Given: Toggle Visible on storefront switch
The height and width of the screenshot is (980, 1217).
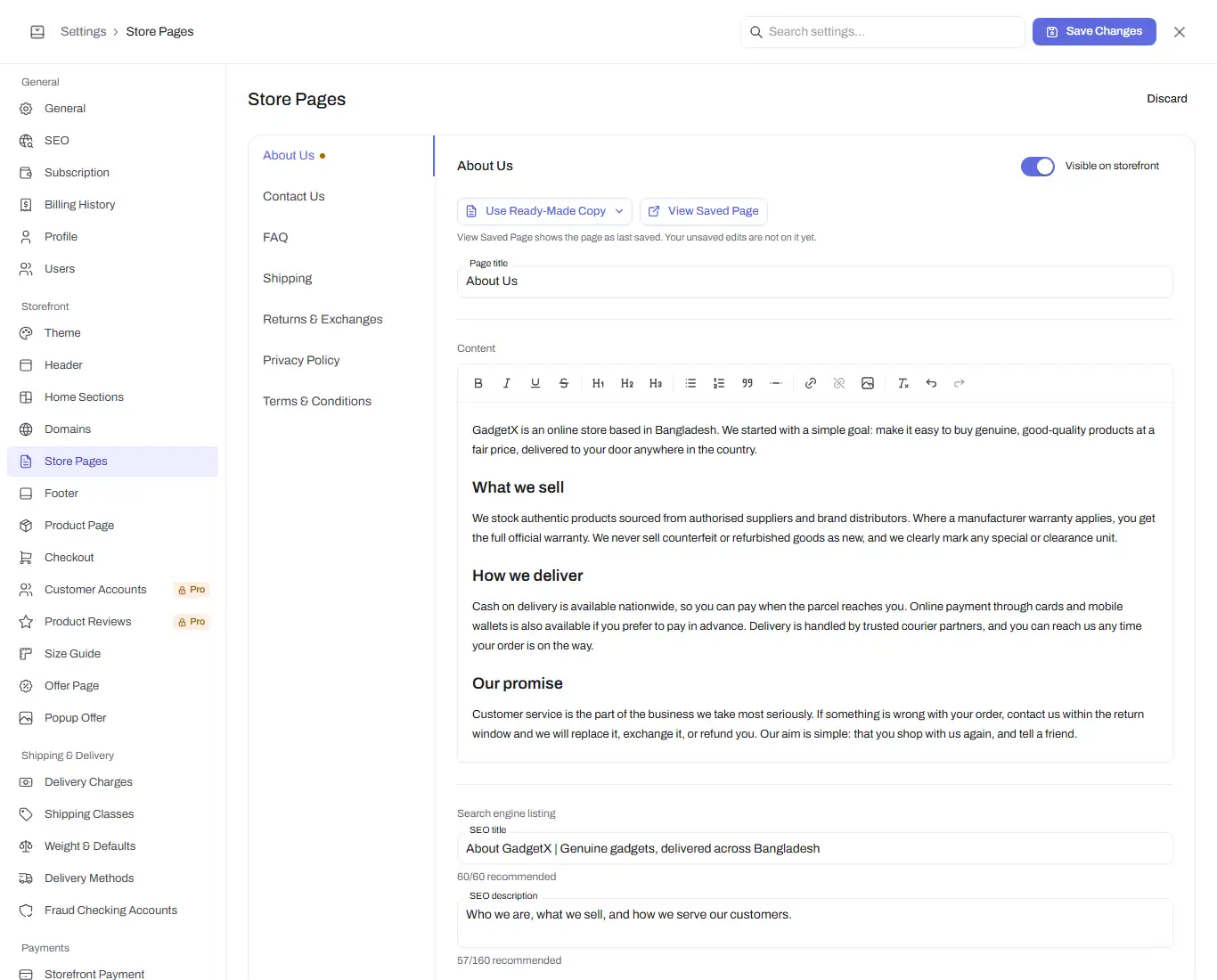Looking at the screenshot, I should pos(1038,167).
